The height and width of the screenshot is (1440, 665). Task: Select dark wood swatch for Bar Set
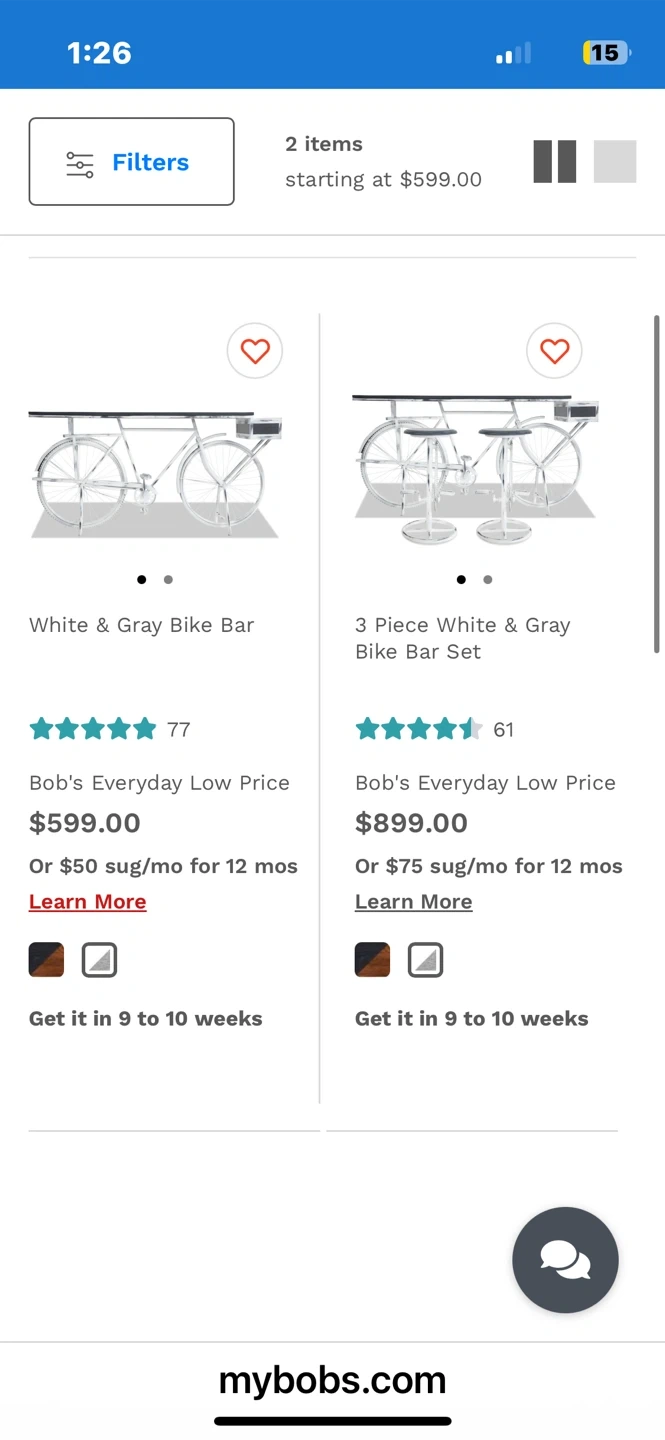372,960
